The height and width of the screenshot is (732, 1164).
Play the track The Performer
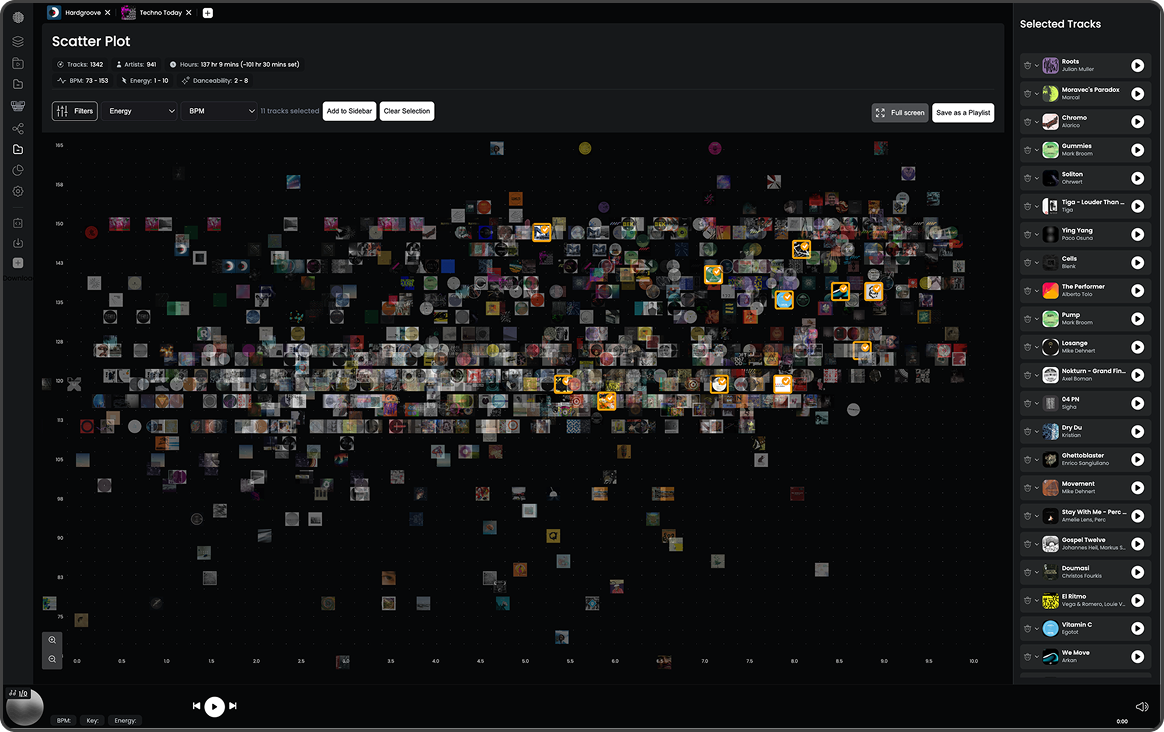1137,290
